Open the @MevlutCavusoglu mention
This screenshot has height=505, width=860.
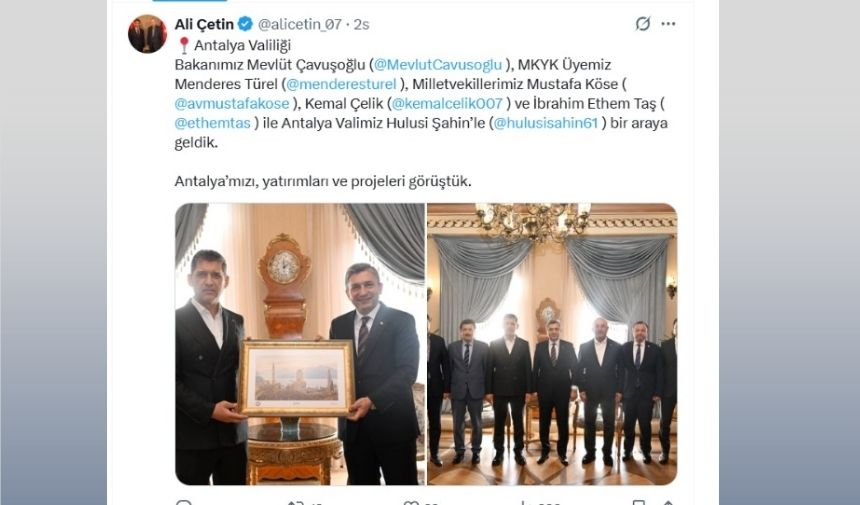coord(438,65)
